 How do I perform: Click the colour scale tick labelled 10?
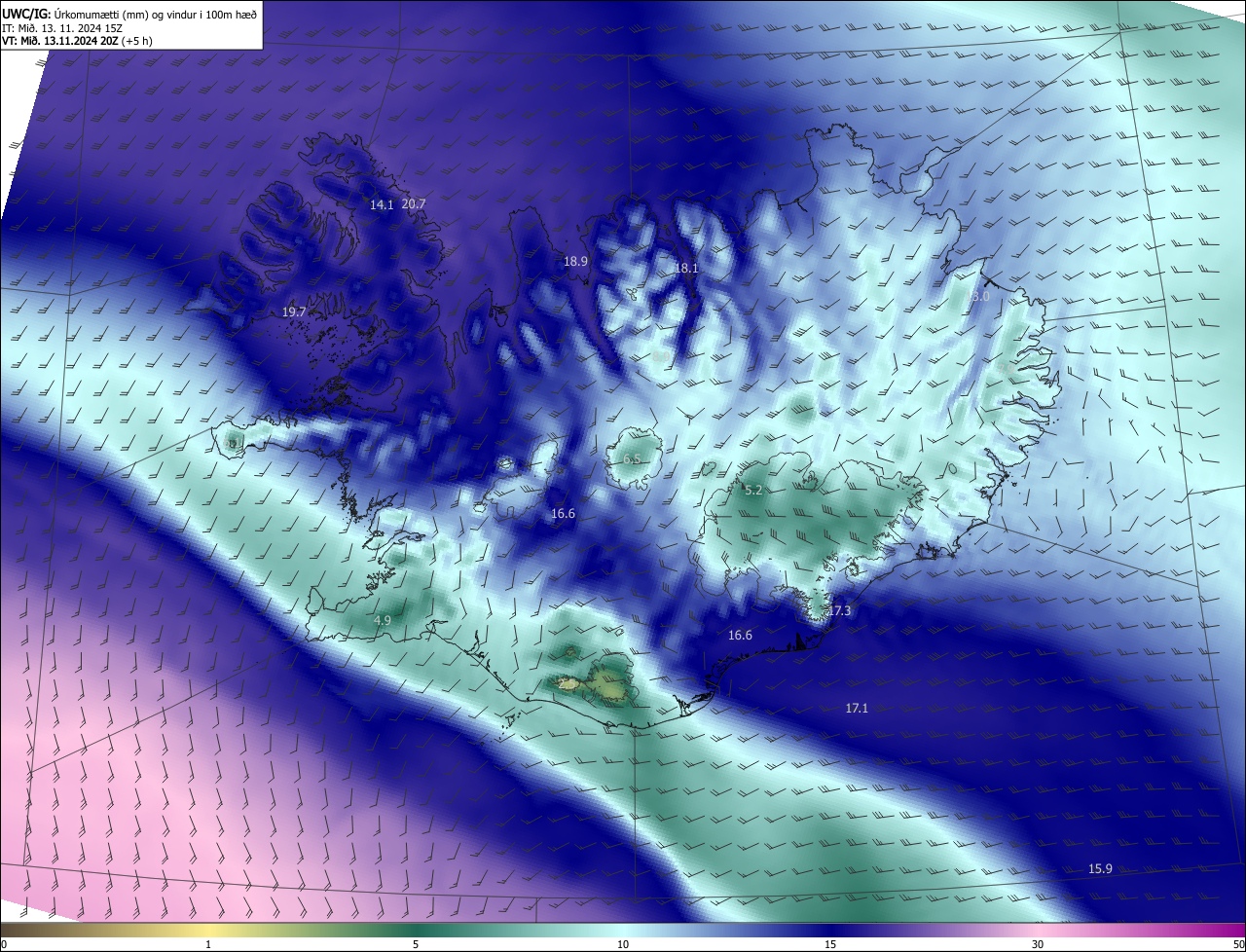[x=623, y=944]
